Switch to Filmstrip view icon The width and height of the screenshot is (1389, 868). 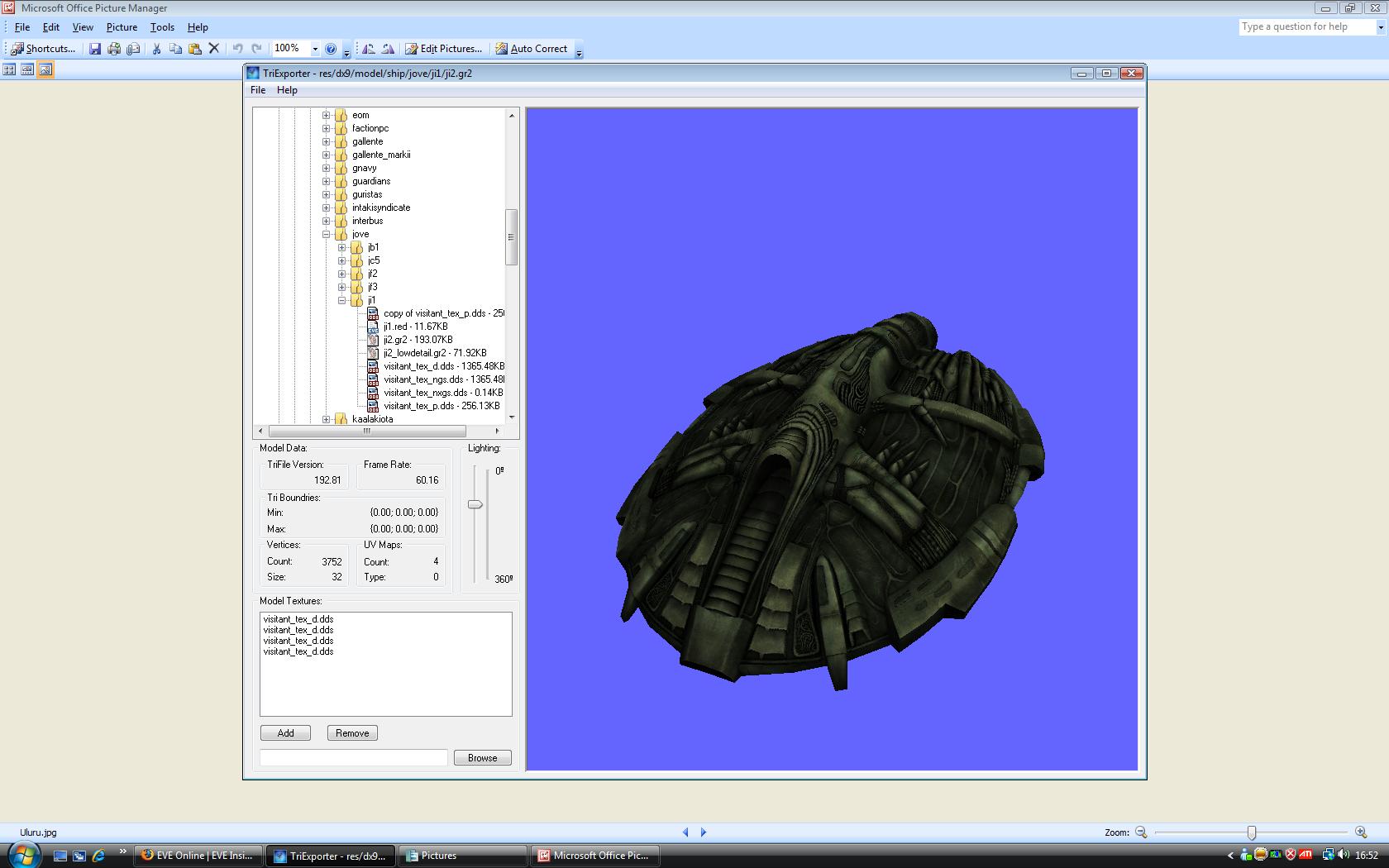pyautogui.click(x=27, y=69)
